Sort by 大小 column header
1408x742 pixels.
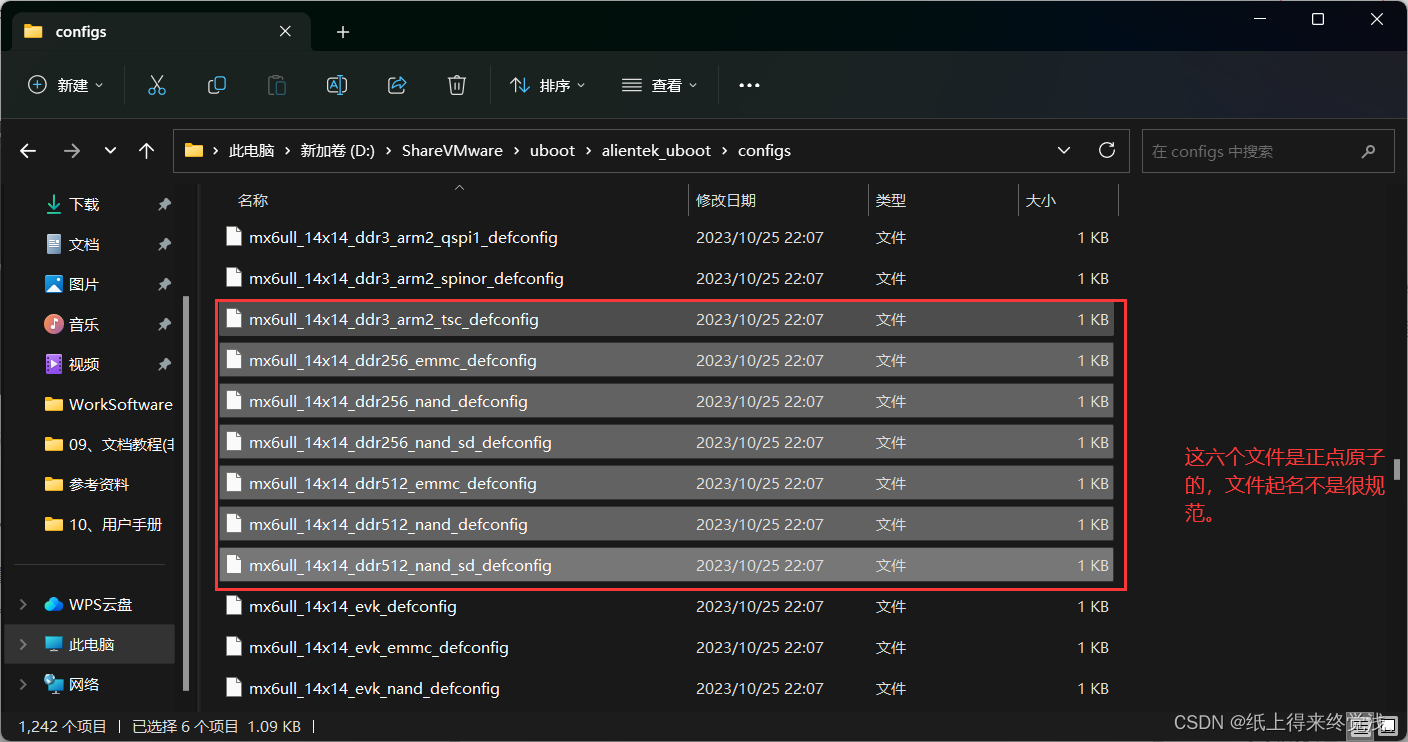click(1040, 200)
